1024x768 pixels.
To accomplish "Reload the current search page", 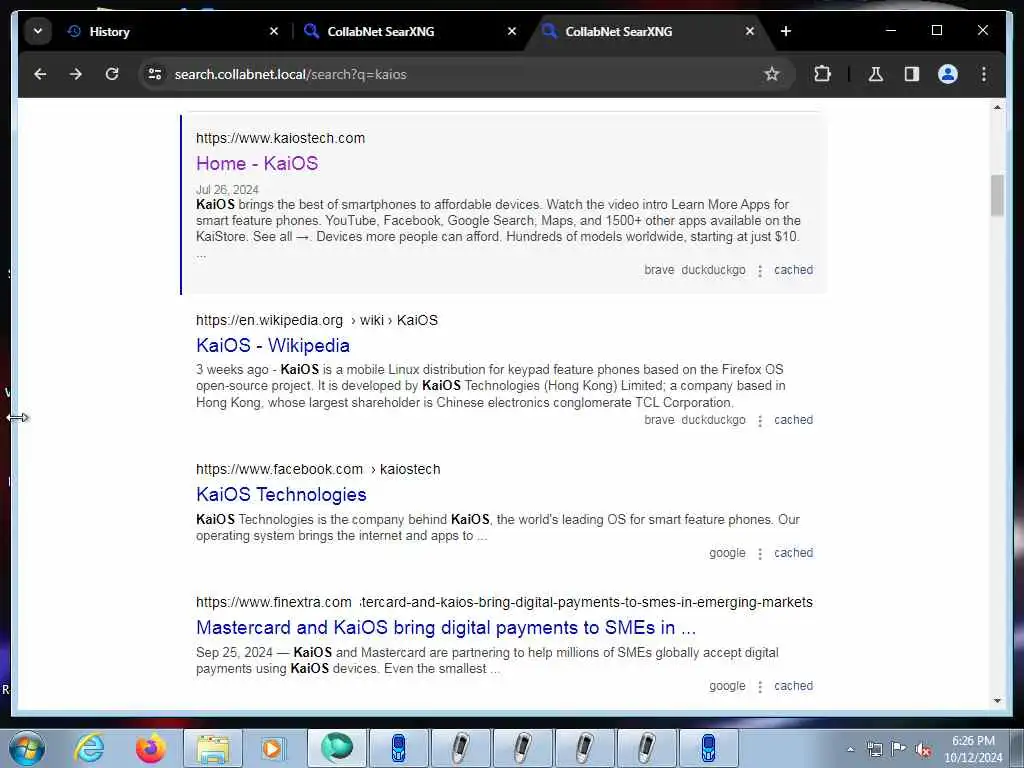I will coord(112,74).
